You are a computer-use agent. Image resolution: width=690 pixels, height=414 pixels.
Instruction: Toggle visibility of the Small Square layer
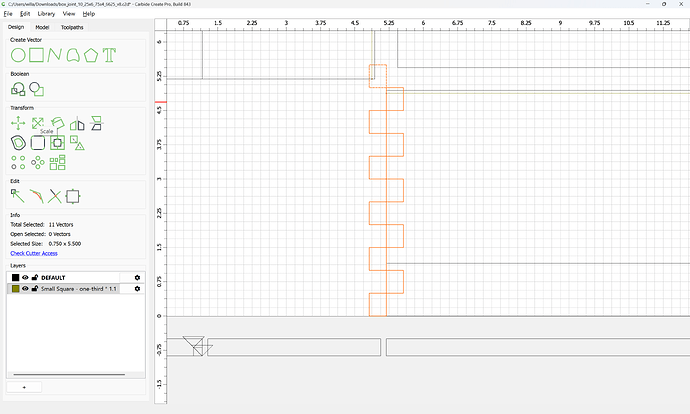click(x=25, y=289)
